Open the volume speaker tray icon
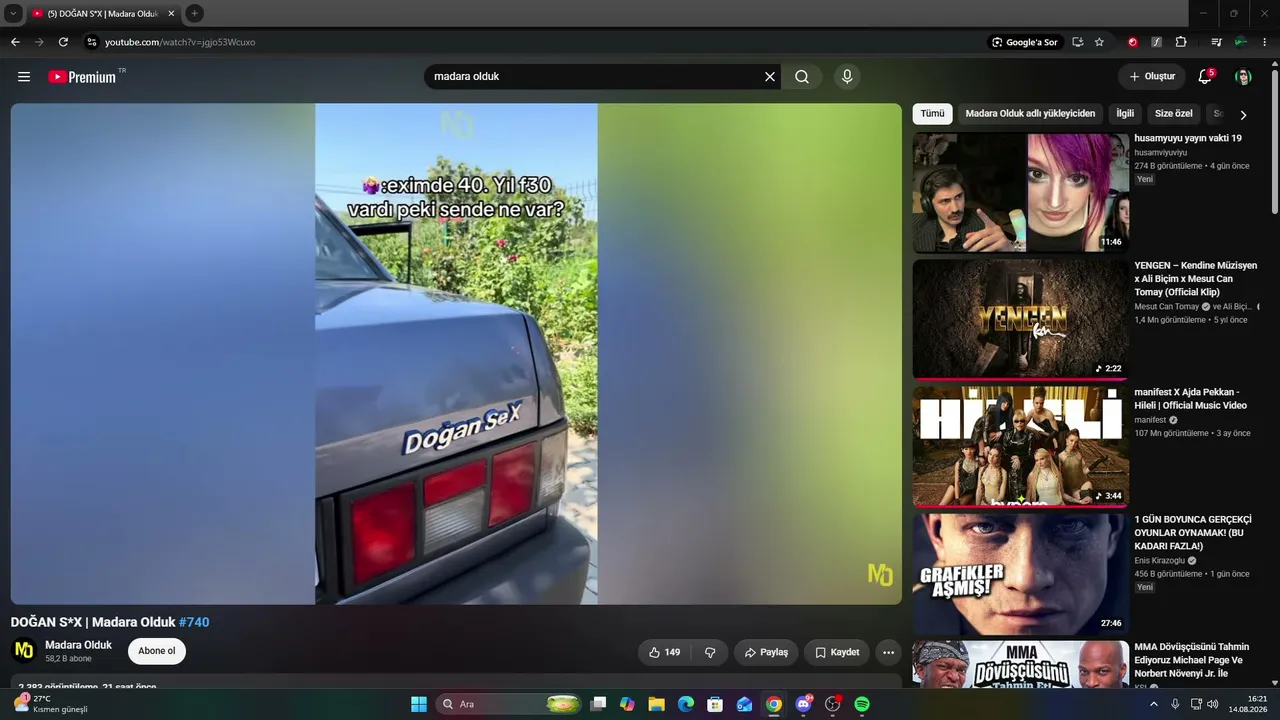This screenshot has width=1280, height=720. (1213, 704)
